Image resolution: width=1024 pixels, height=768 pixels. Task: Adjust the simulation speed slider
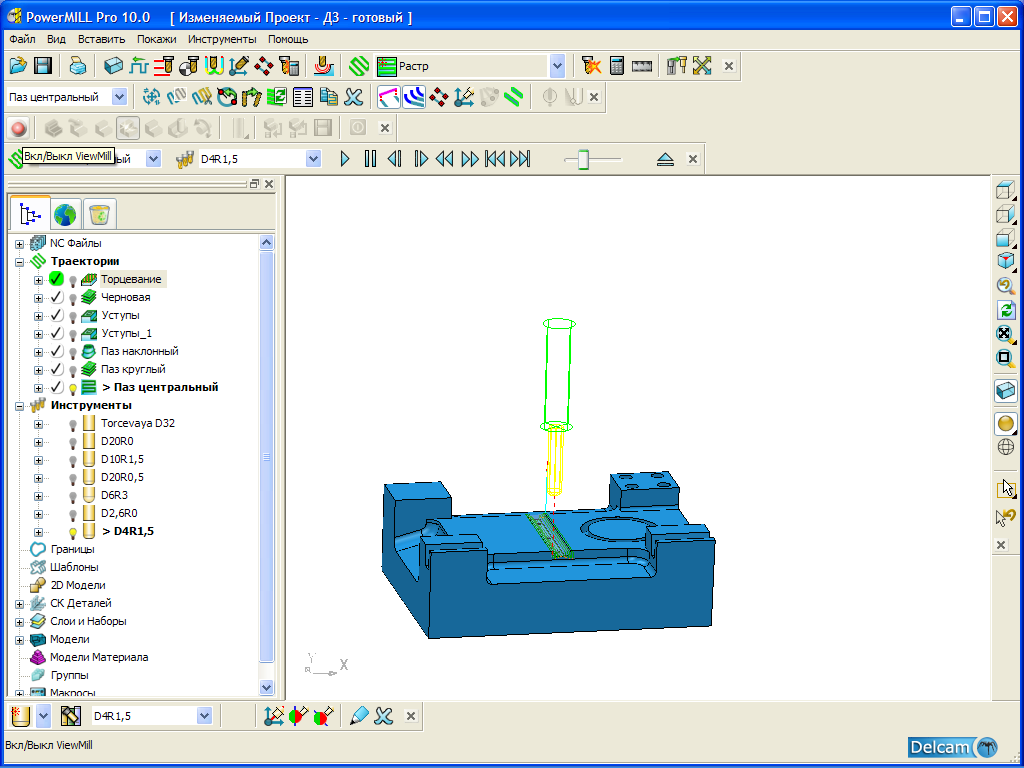tap(584, 159)
